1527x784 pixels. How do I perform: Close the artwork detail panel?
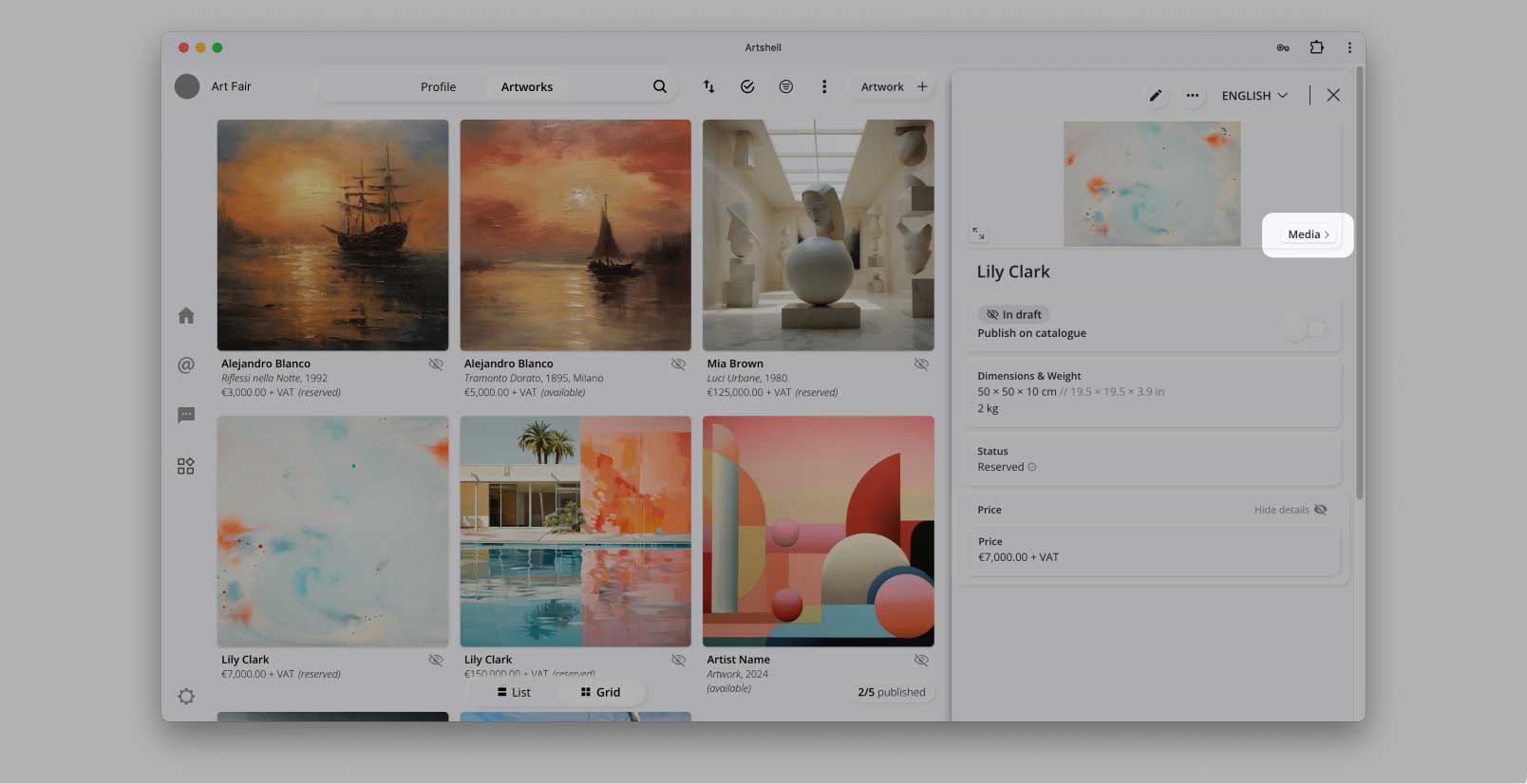tap(1333, 95)
